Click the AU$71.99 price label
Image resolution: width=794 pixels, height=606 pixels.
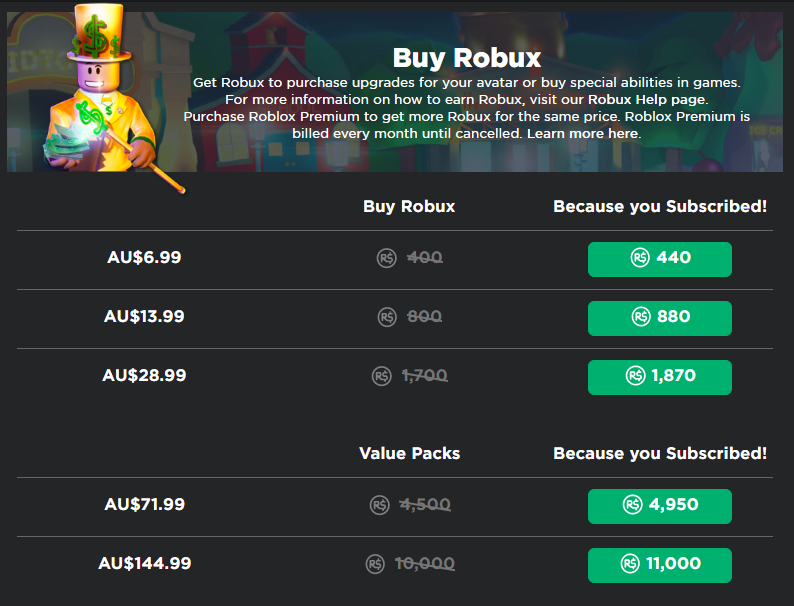pyautogui.click(x=144, y=504)
